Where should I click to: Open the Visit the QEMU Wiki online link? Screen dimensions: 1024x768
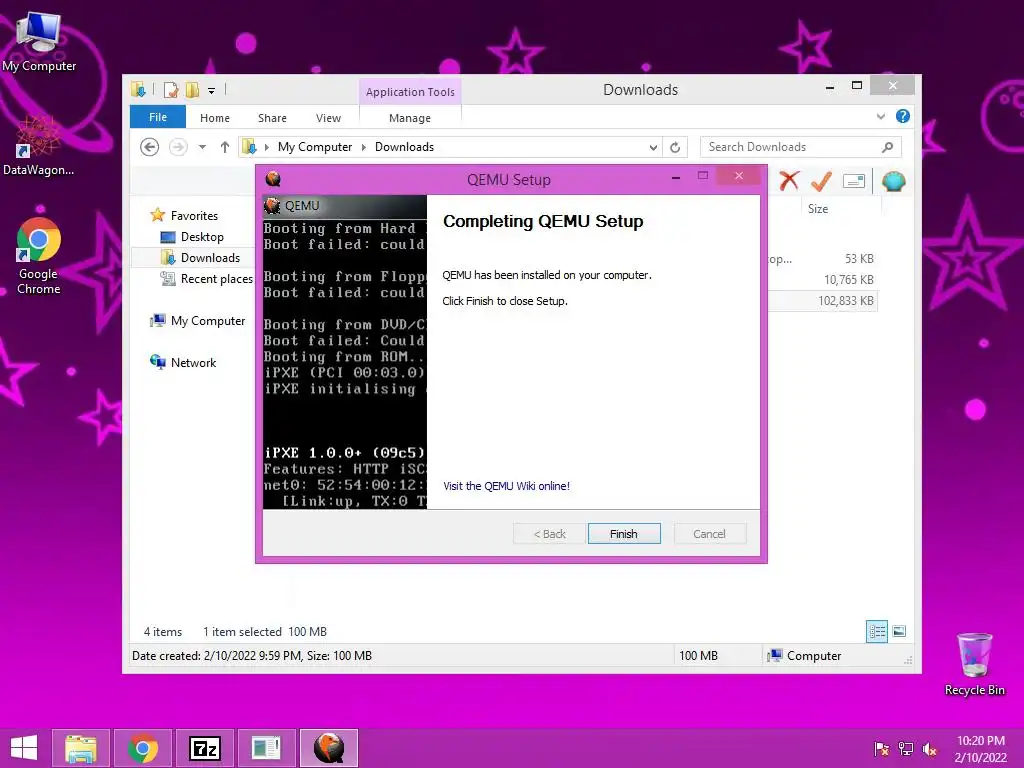pos(506,486)
